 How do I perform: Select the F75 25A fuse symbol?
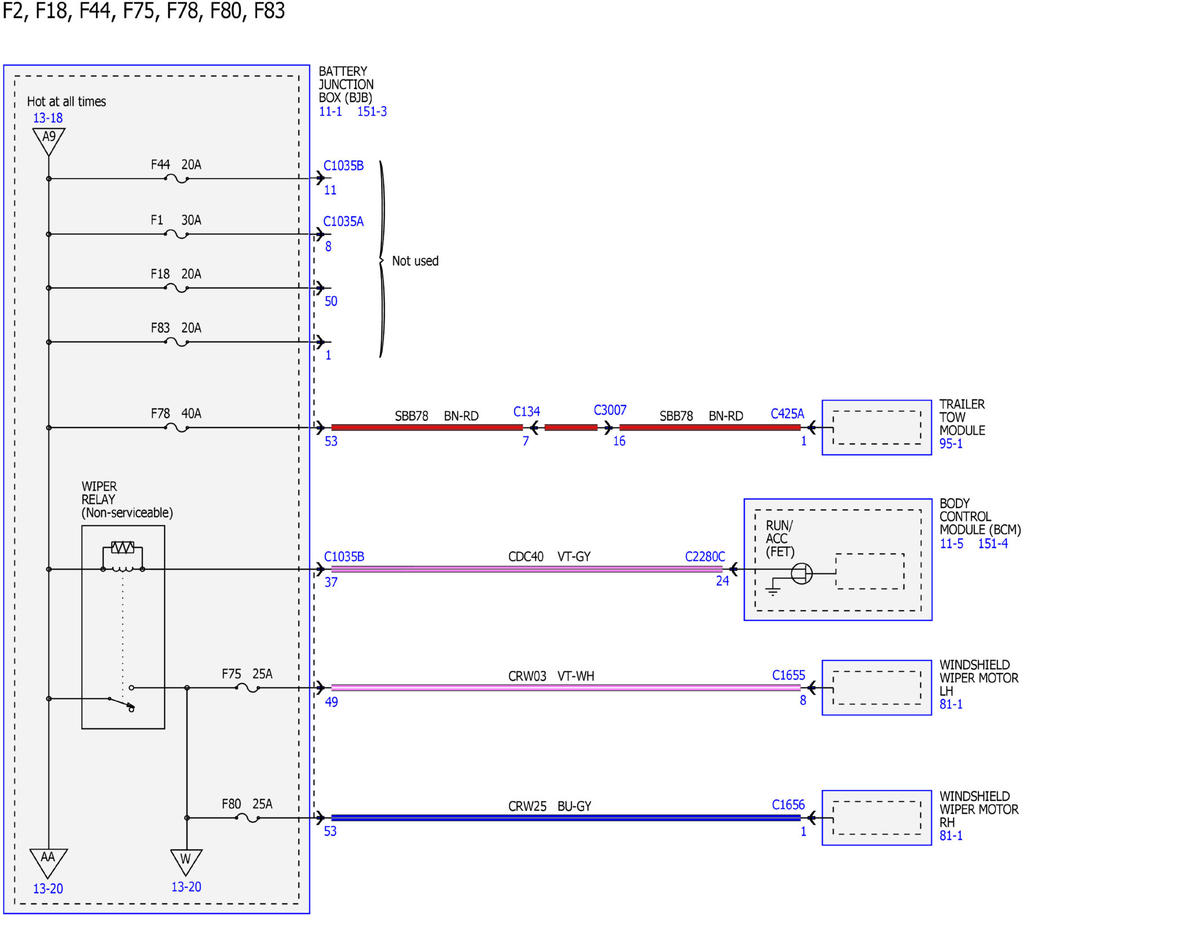pos(247,688)
